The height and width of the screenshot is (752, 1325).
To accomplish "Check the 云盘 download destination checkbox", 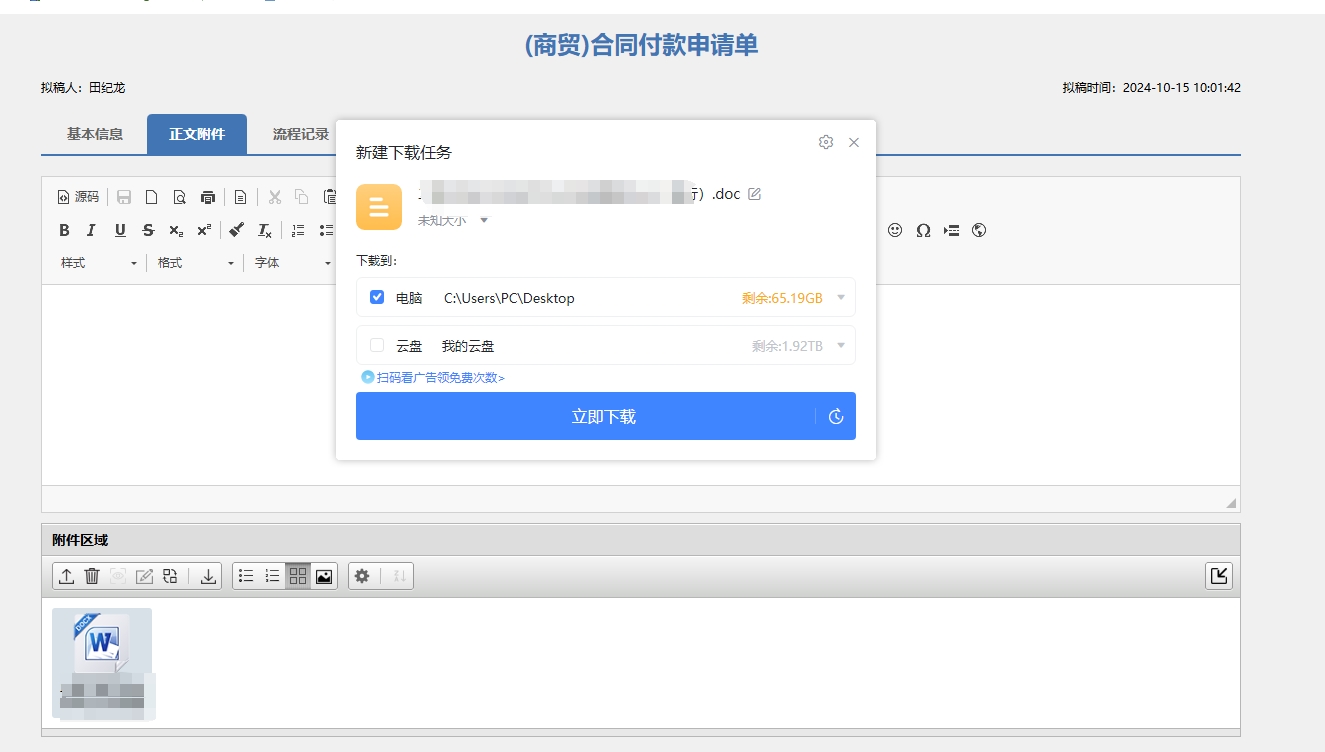I will pyautogui.click(x=377, y=345).
